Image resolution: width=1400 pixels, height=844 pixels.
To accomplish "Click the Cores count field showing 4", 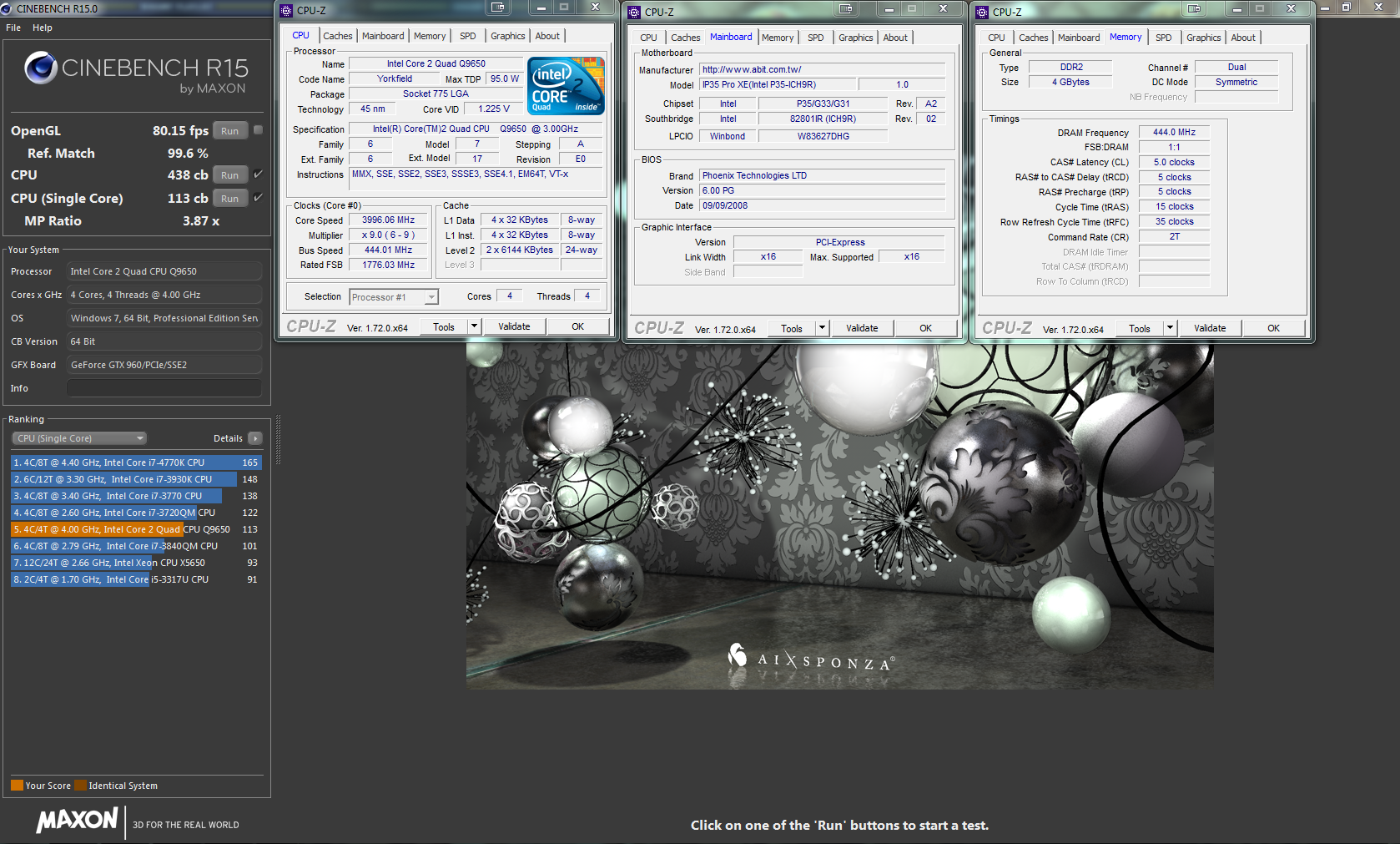I will [x=510, y=296].
